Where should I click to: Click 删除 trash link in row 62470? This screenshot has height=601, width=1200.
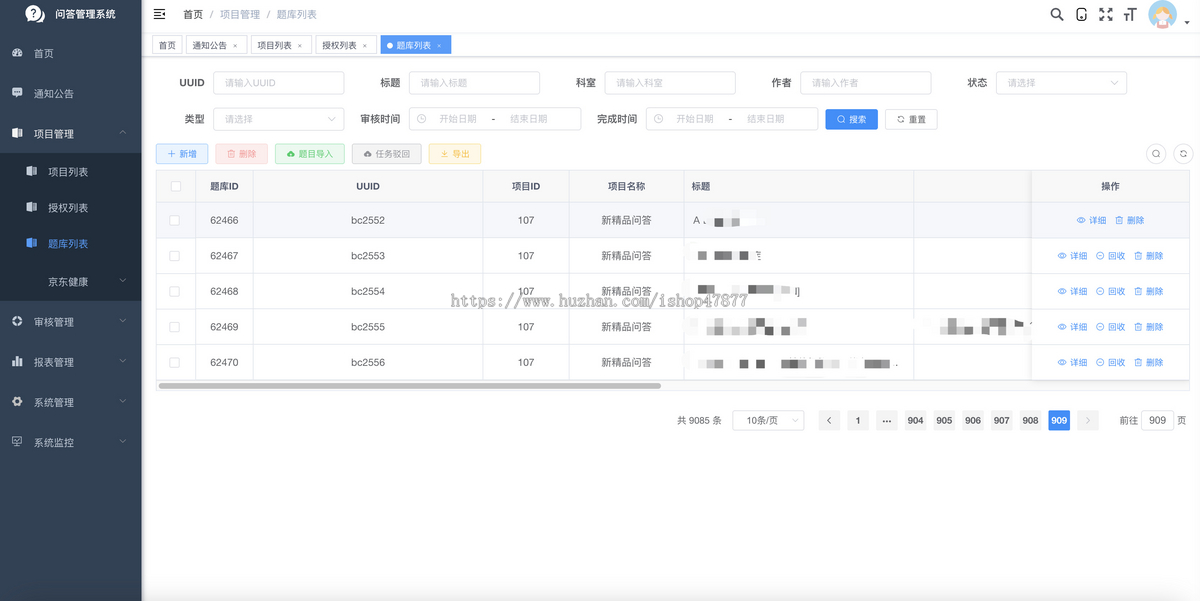pos(1148,362)
